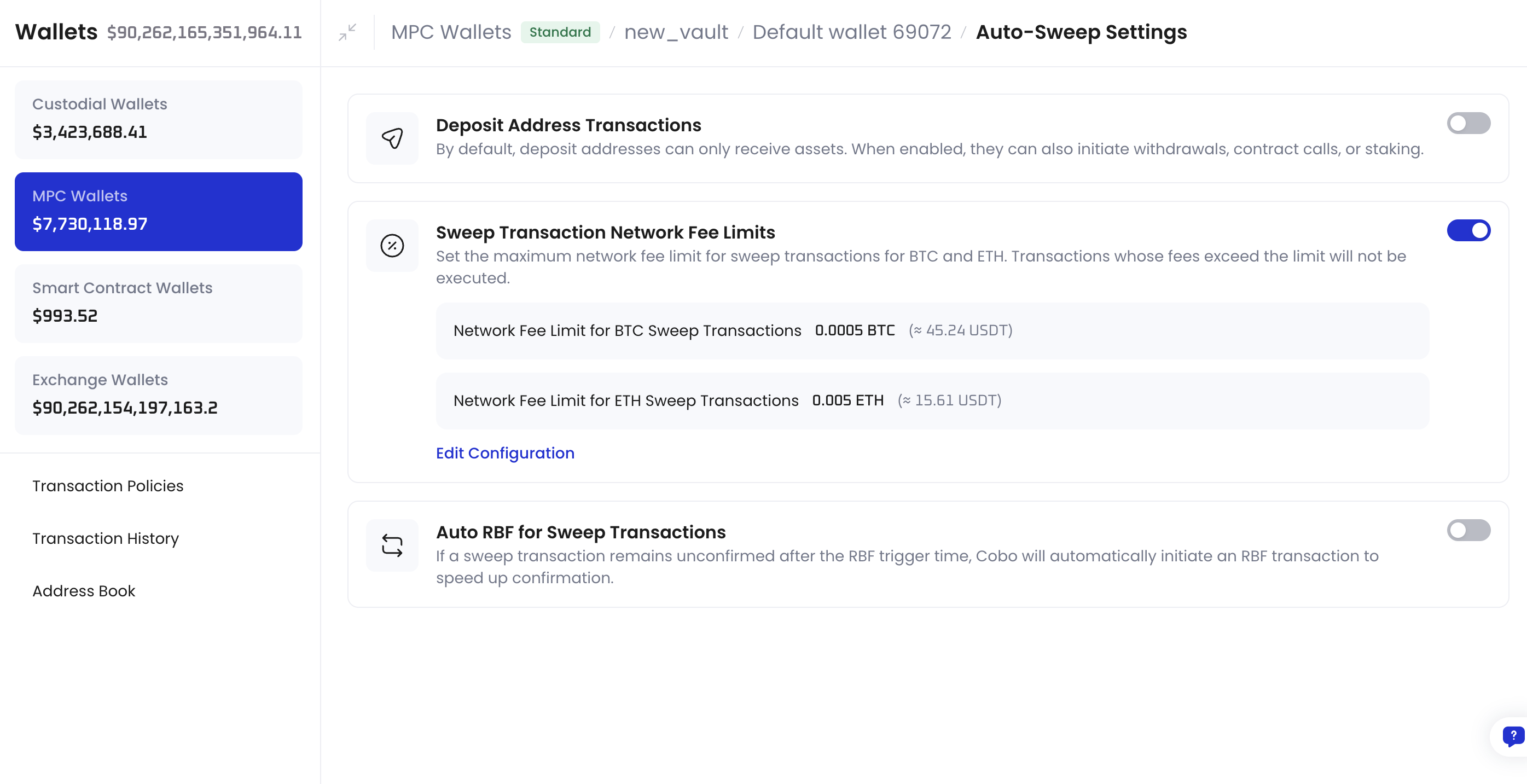Open Edit Configuration for fee limits
The width and height of the screenshot is (1527, 784).
[x=504, y=453]
